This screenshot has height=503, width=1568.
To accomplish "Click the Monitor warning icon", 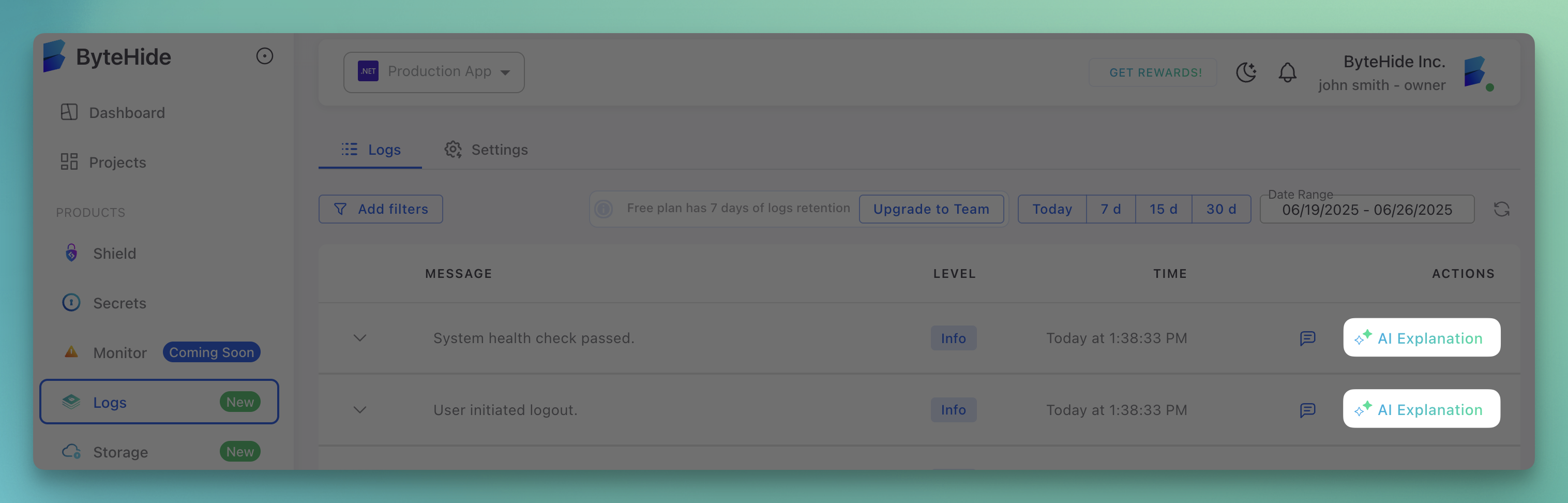I will 71,352.
